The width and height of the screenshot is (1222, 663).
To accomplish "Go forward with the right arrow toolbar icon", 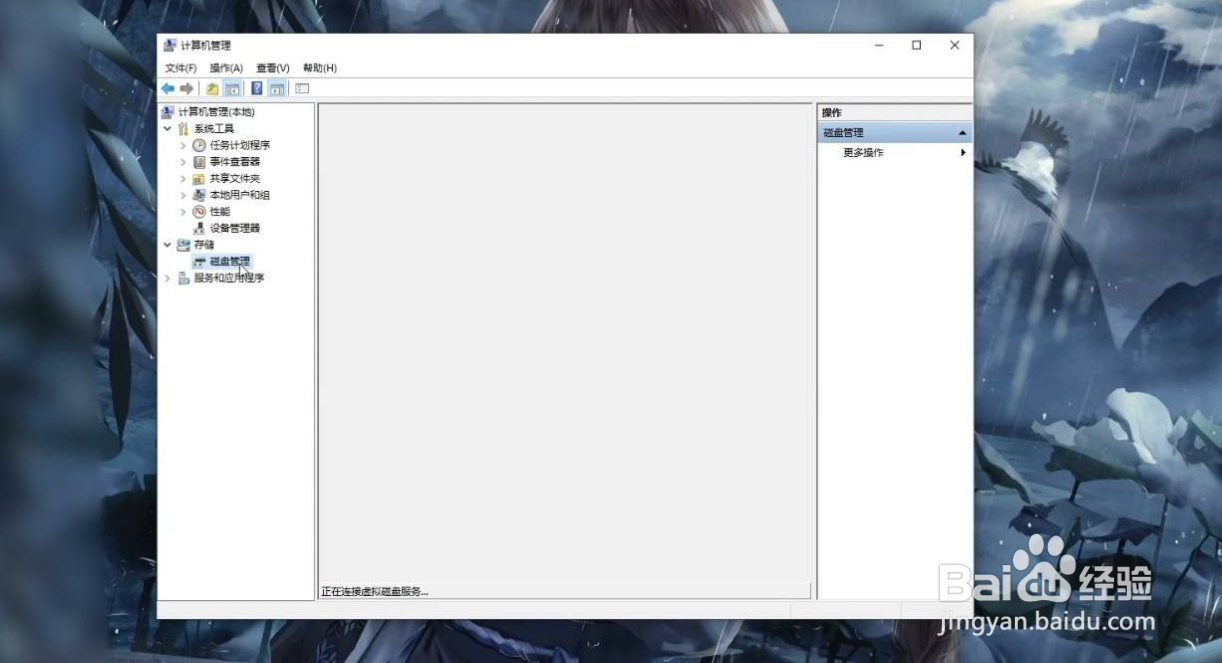I will click(186, 89).
